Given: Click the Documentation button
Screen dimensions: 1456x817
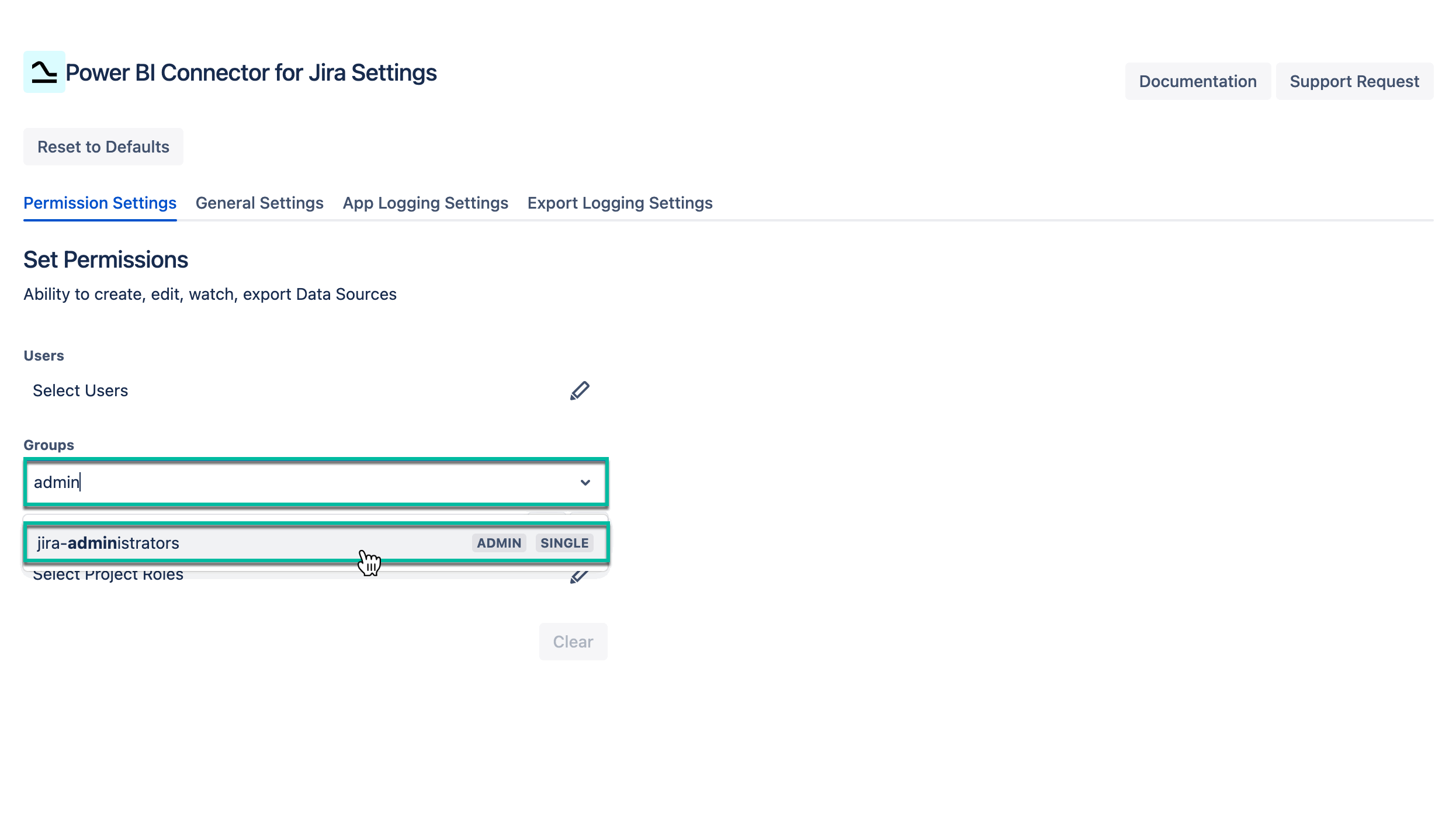Looking at the screenshot, I should (1197, 81).
